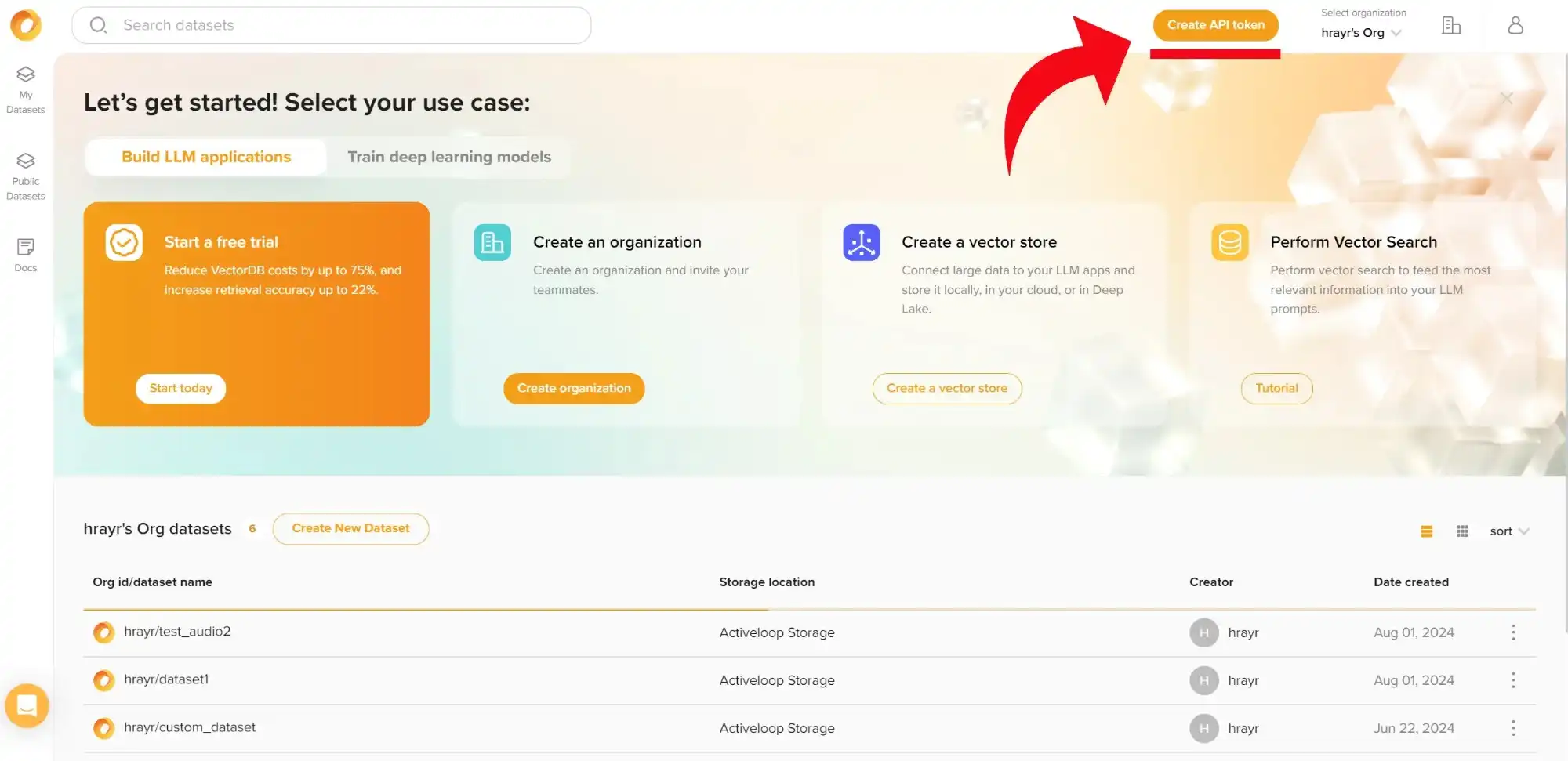
Task: Click the free trial checkmark badge icon
Action: click(124, 243)
